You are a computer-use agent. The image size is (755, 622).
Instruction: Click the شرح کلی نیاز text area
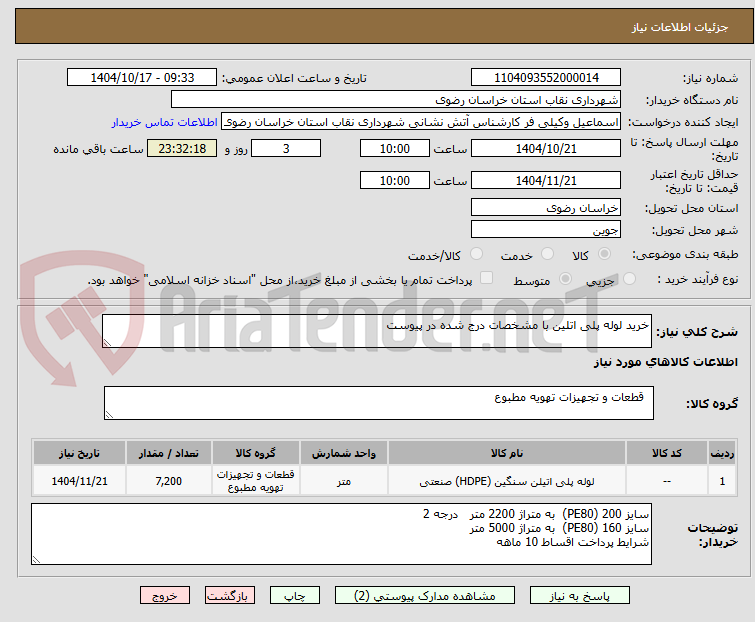tap(377, 331)
